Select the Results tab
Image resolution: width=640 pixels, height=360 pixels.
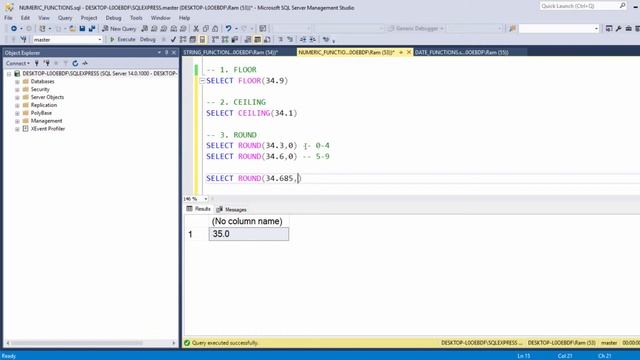[x=198, y=209]
